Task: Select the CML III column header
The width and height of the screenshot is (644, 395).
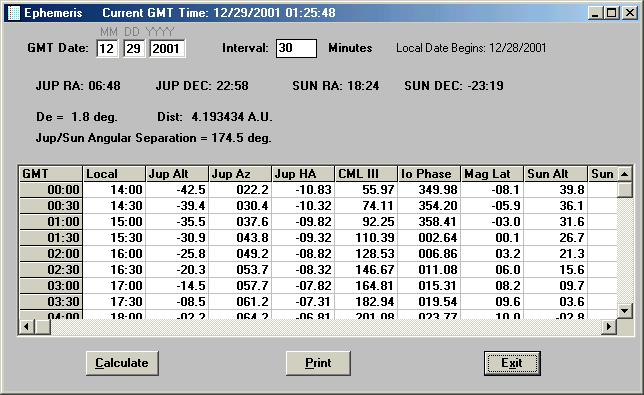Action: [x=366, y=174]
